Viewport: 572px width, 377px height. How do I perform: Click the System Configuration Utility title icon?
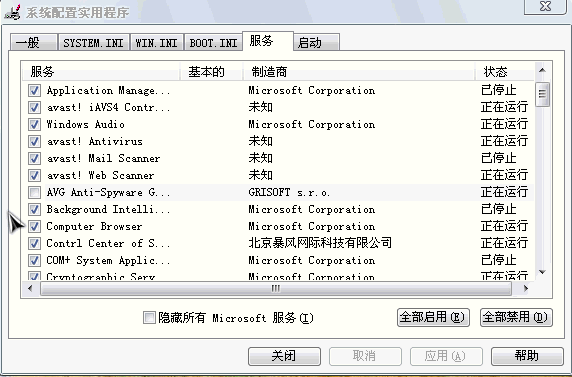click(x=12, y=12)
